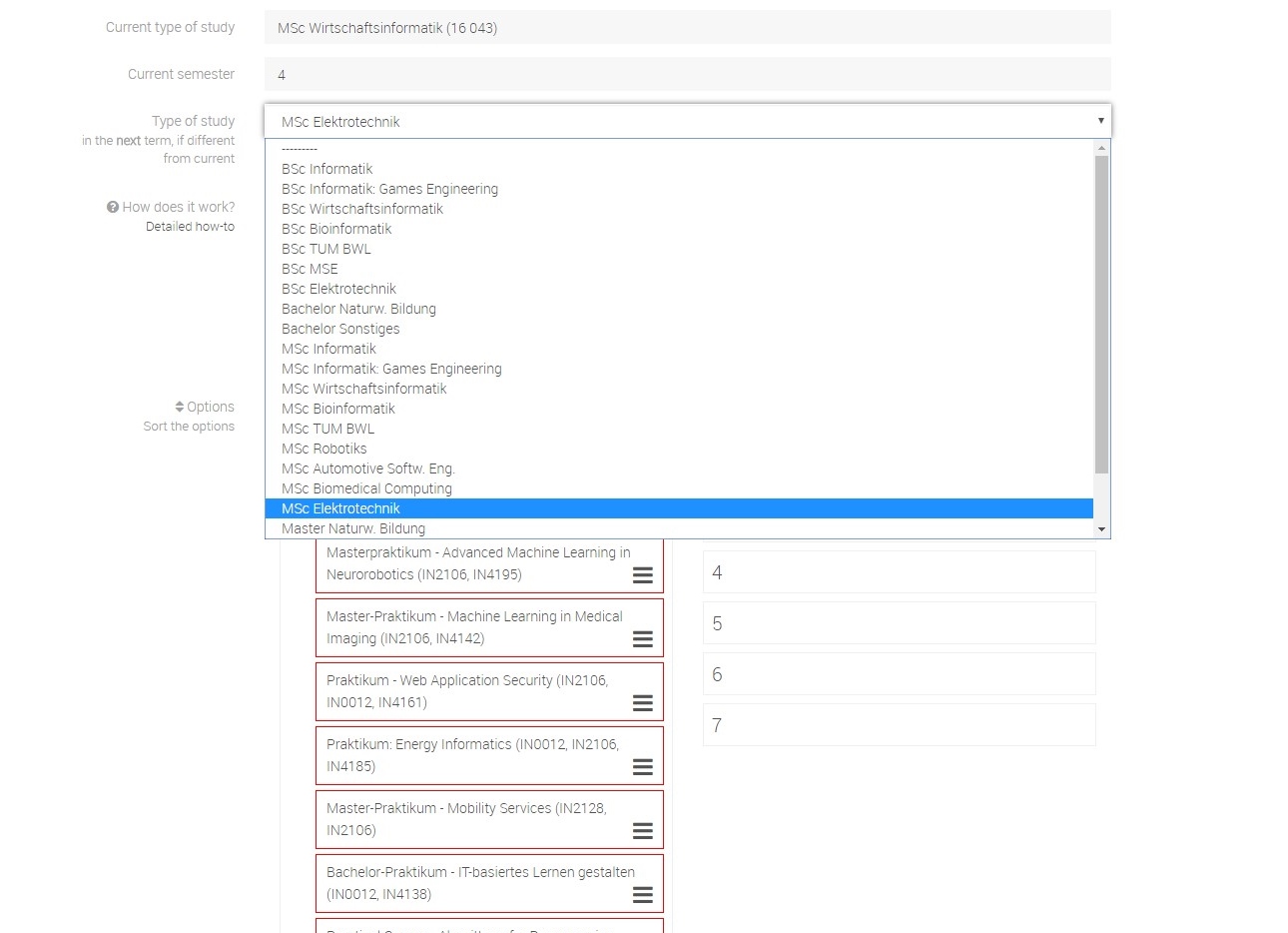Select MSc Robotiks option
Screen dimensions: 1288x933
click(679, 449)
